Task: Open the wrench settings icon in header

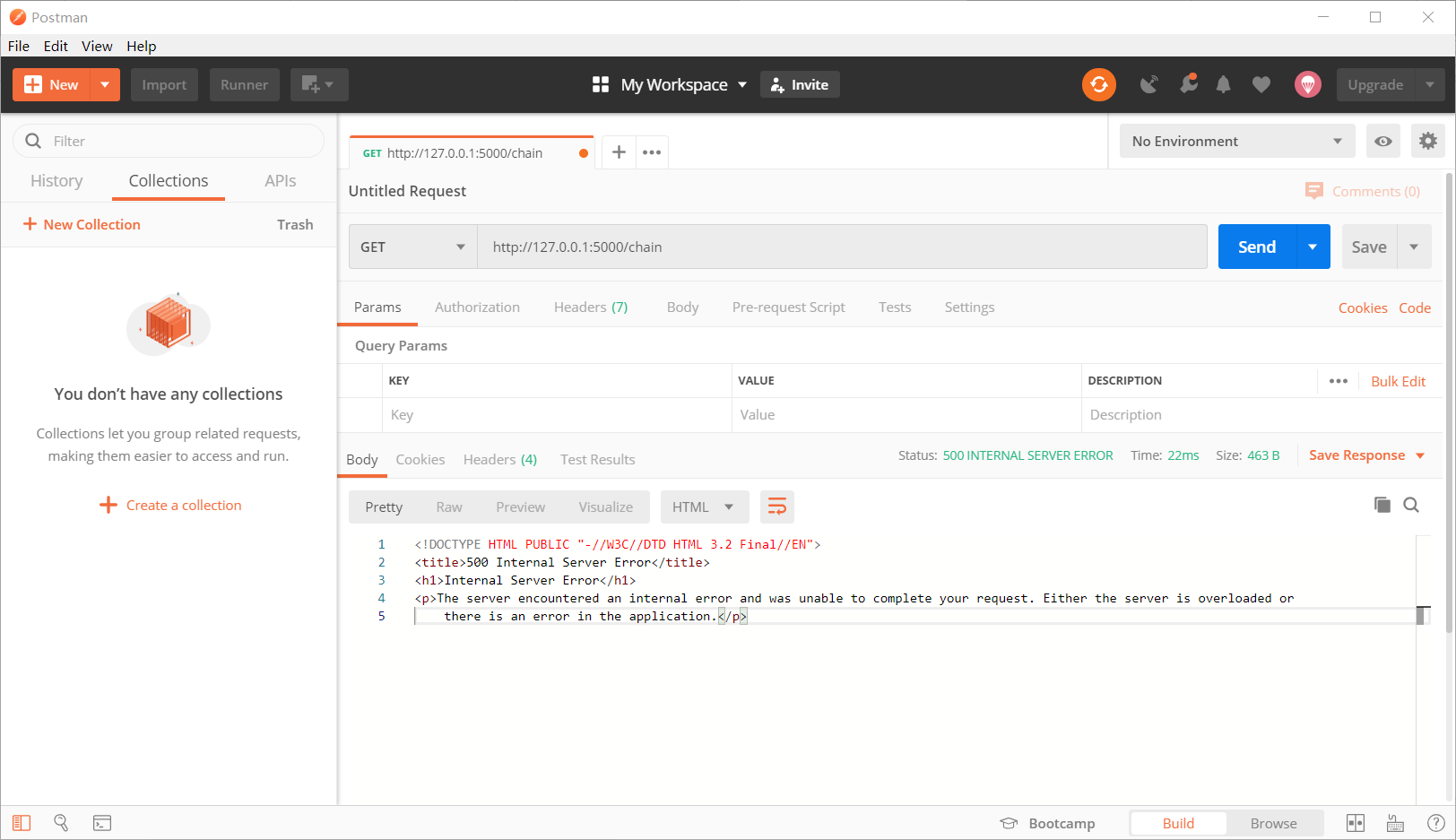Action: pos(1188,84)
